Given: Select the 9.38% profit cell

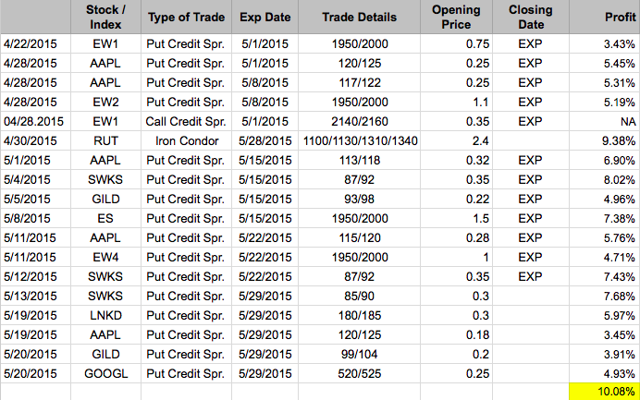Looking at the screenshot, I should tap(604, 141).
